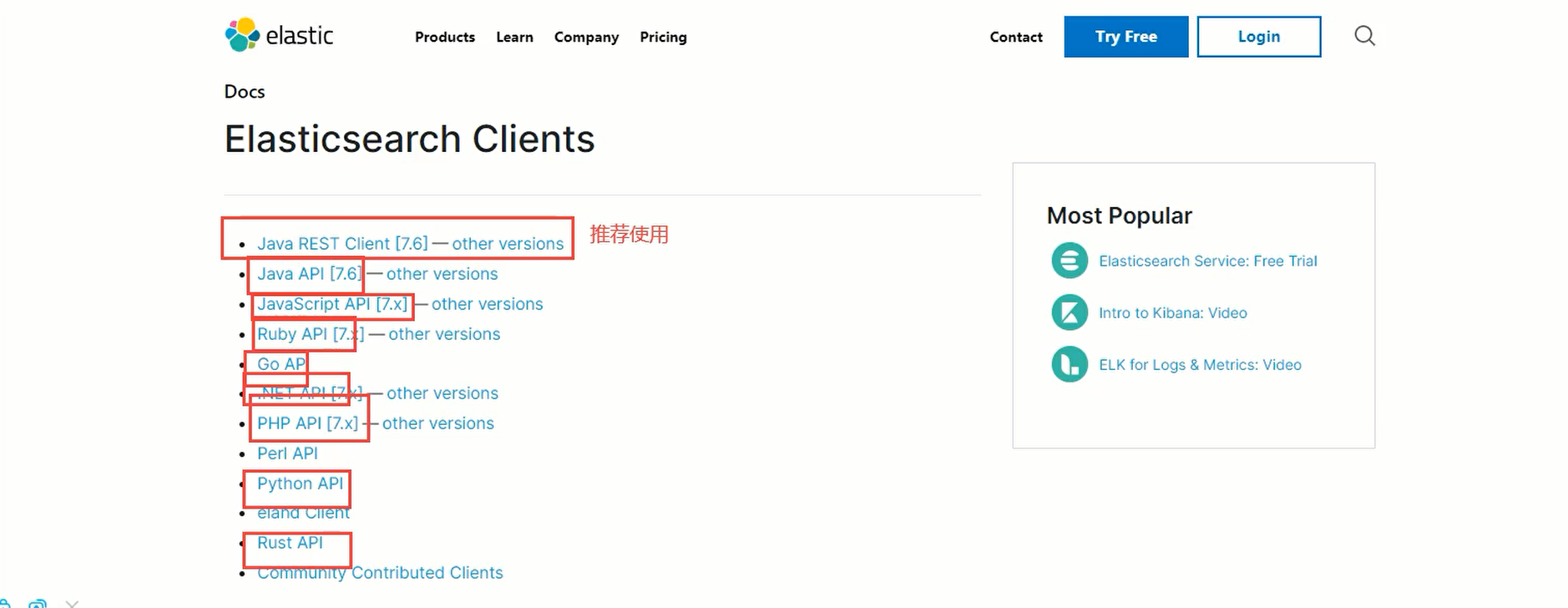Open the Perl API link
The image size is (1568, 608).
coord(287,453)
